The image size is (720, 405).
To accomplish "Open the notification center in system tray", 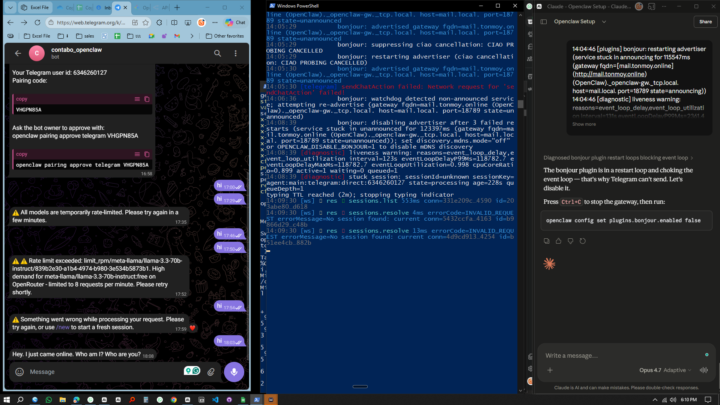I will point(708,400).
